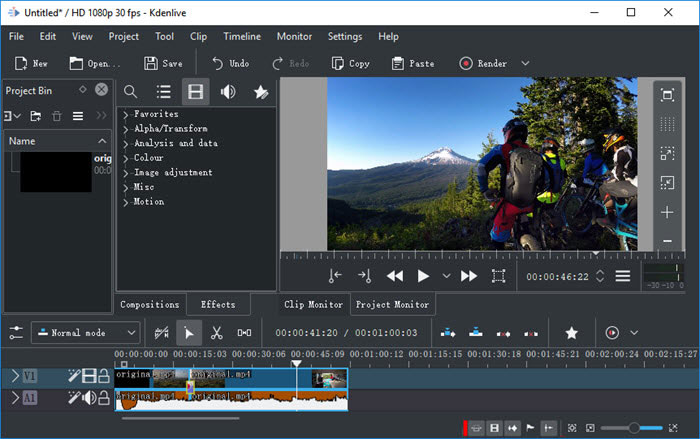The image size is (700, 439).
Task: Expand the Alpha/Transform effects category
Action: [126, 129]
